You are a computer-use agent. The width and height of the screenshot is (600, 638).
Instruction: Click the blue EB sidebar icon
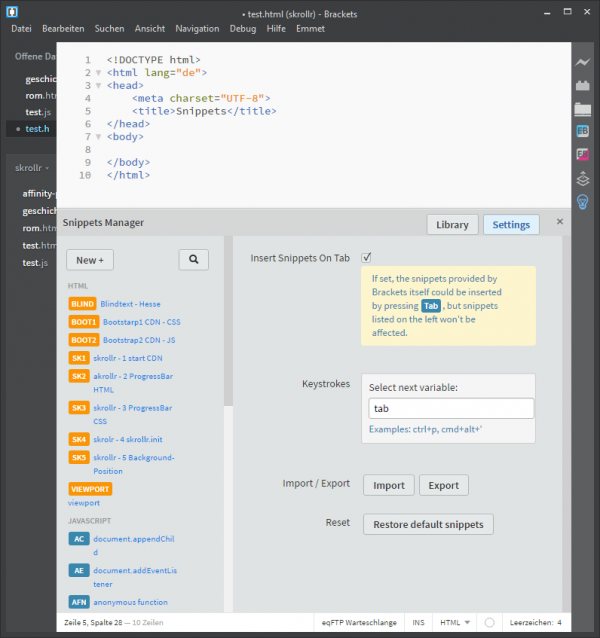[x=583, y=131]
